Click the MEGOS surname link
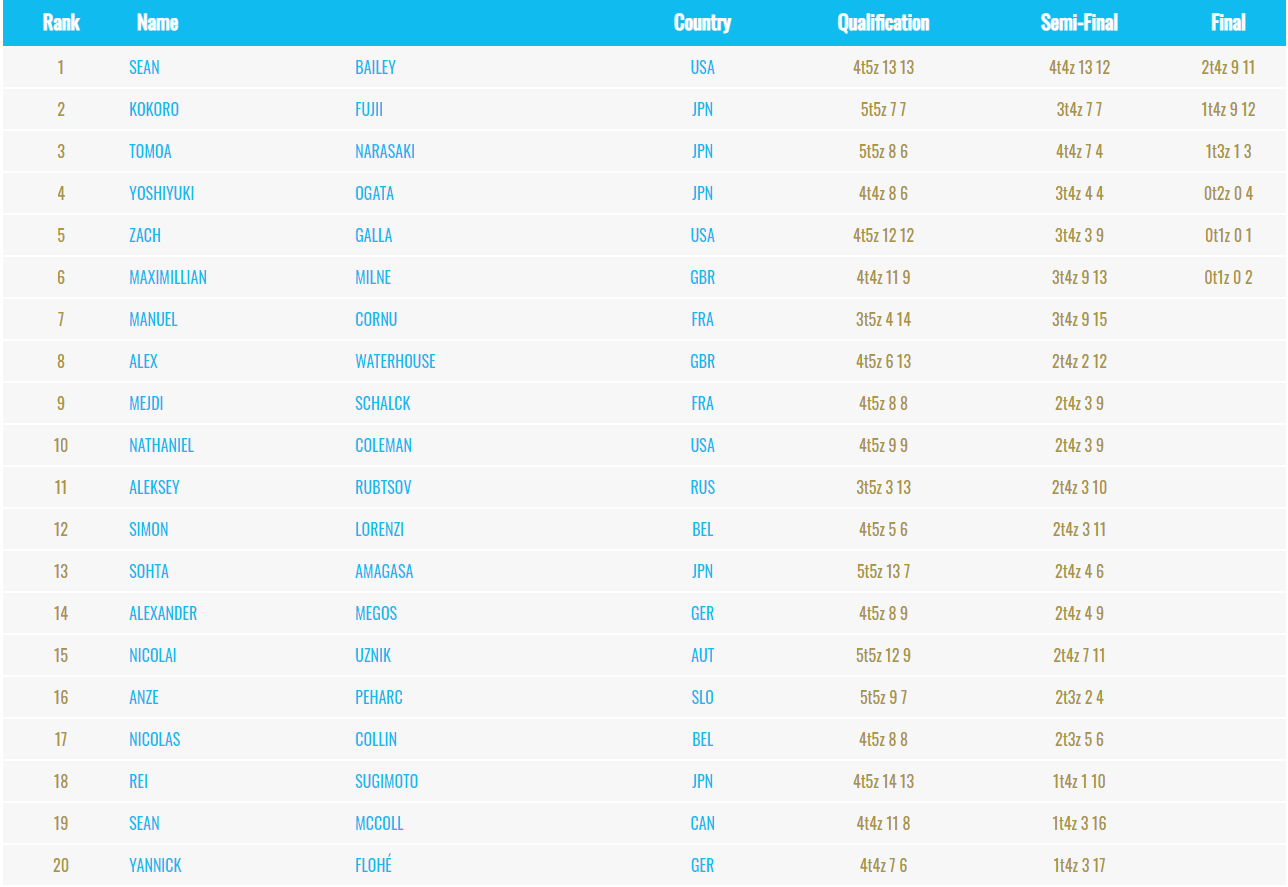This screenshot has width=1288, height=887. coord(376,613)
